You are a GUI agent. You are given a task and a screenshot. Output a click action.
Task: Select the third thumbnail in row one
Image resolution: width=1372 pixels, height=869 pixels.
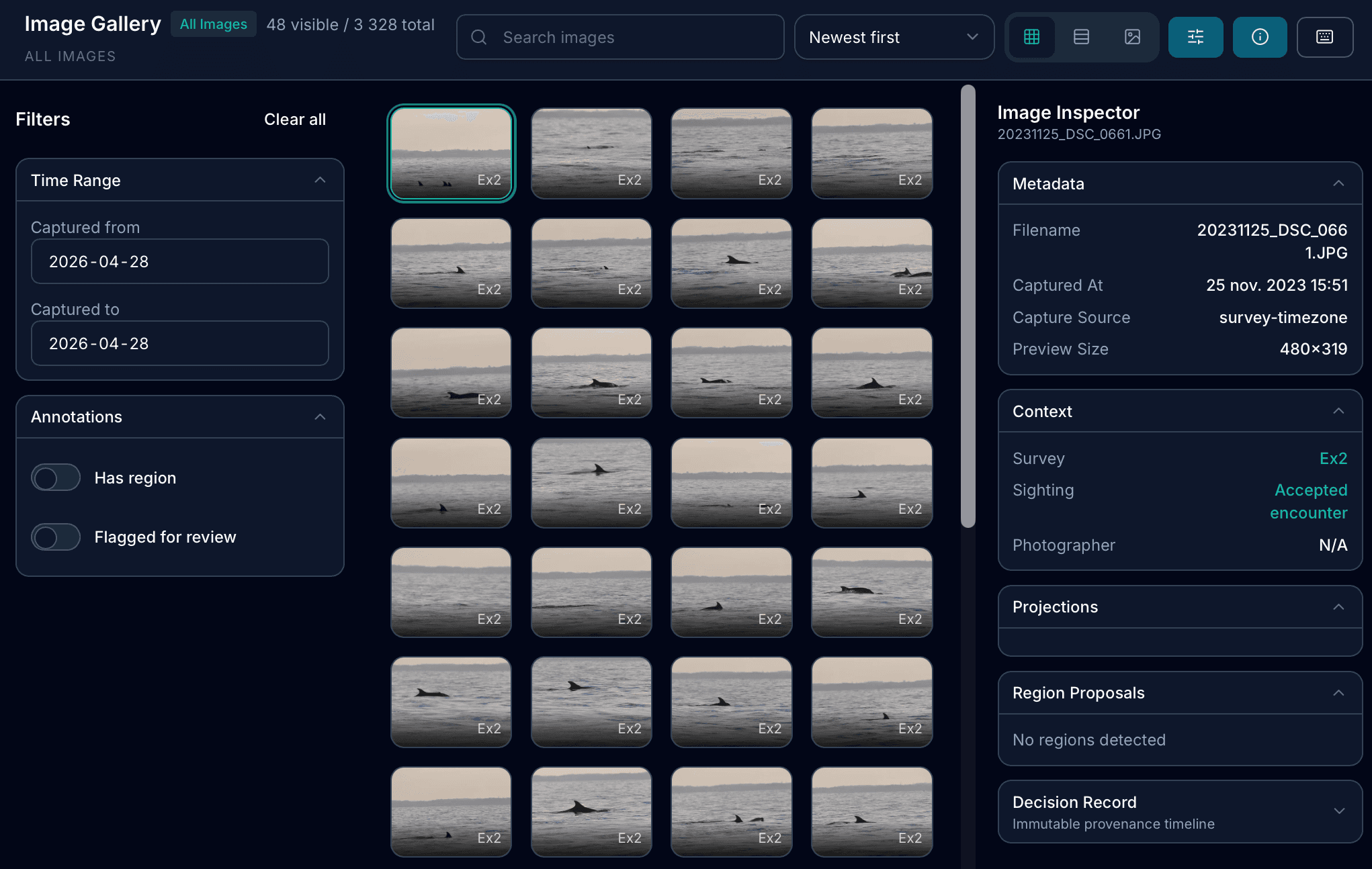click(x=732, y=153)
